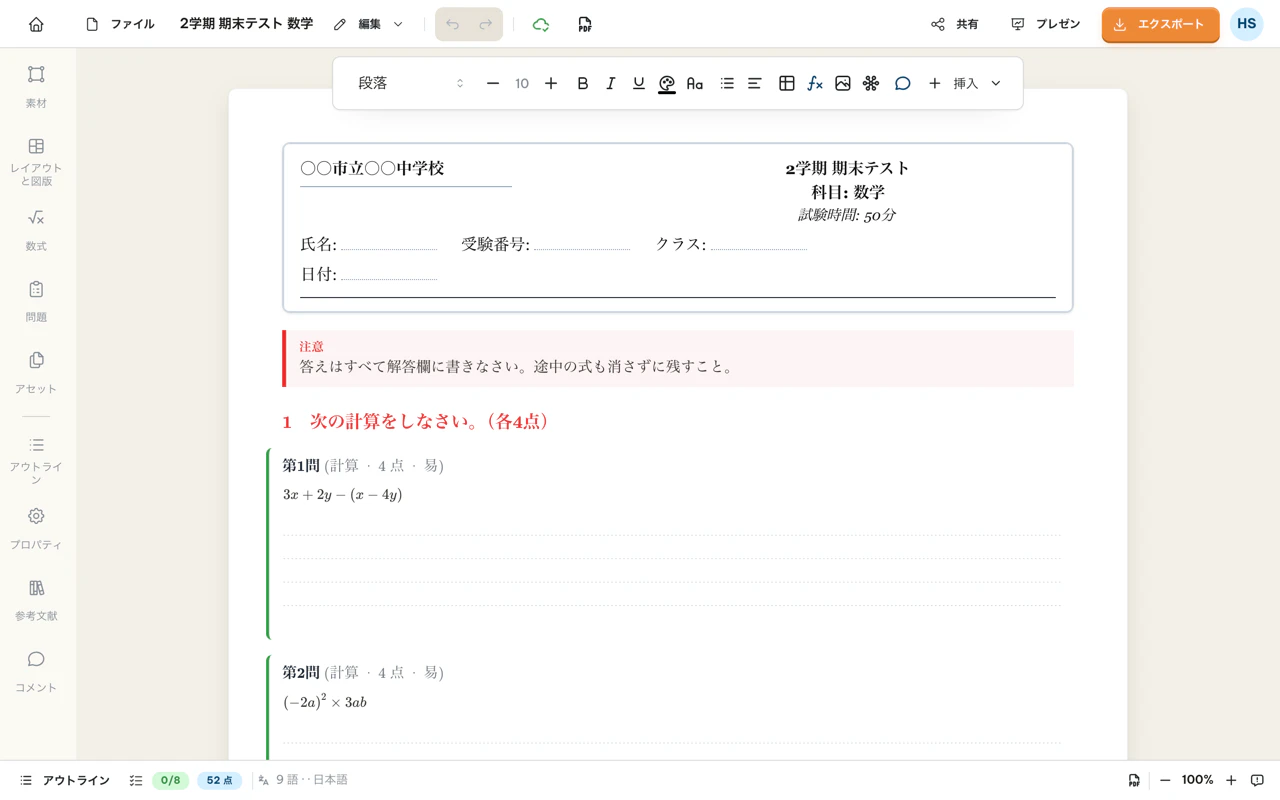This screenshot has height=800, width=1280.
Task: Select the 第1問 question header
Action: click(363, 466)
